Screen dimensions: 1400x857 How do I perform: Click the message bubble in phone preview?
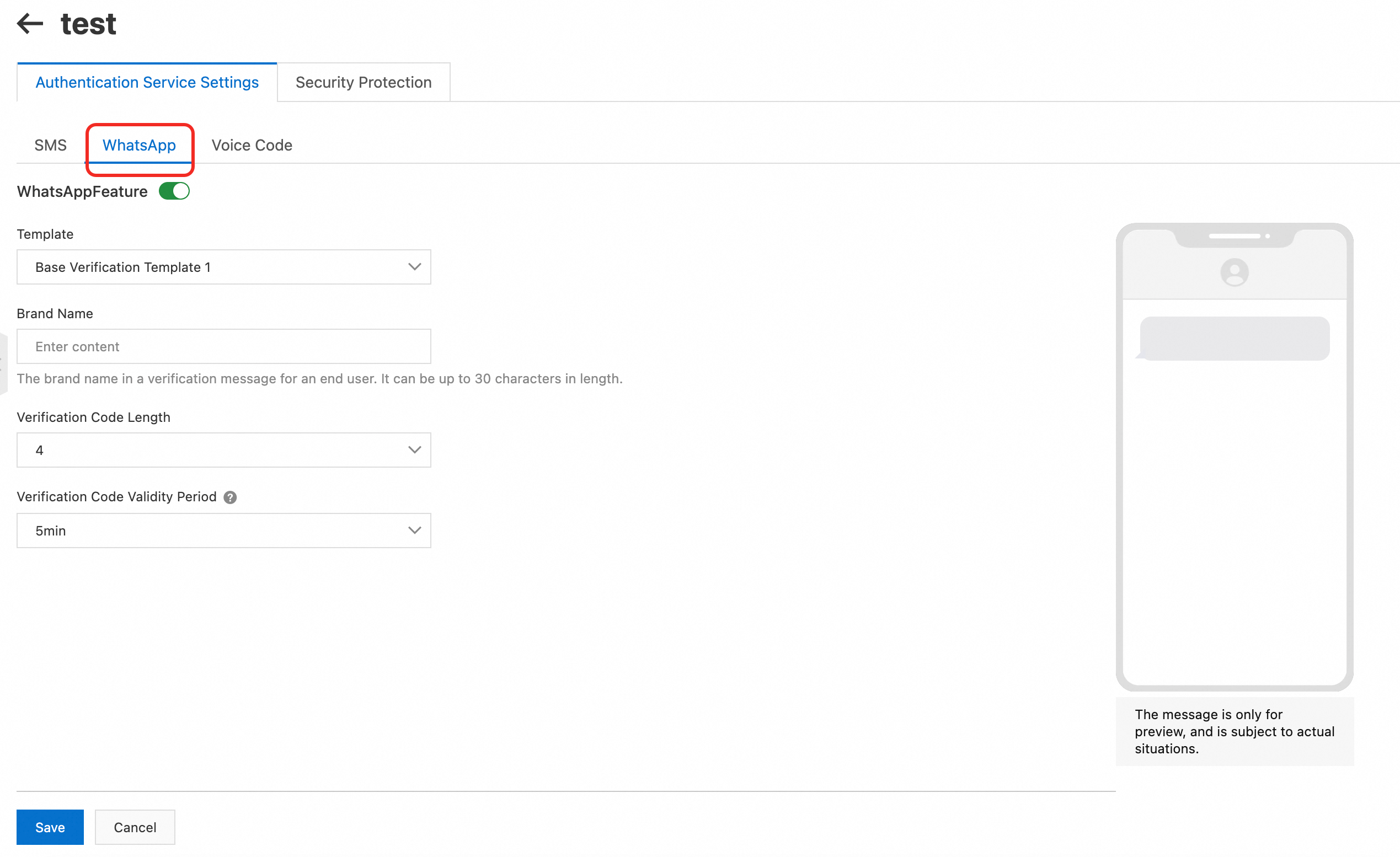[1234, 339]
